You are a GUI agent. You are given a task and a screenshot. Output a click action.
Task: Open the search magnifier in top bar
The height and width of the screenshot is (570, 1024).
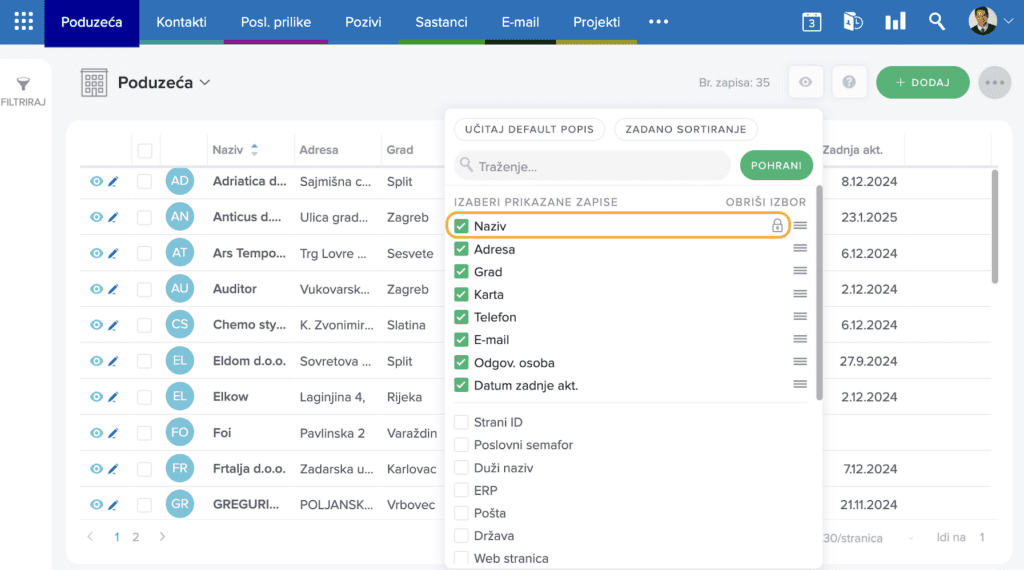tap(936, 22)
